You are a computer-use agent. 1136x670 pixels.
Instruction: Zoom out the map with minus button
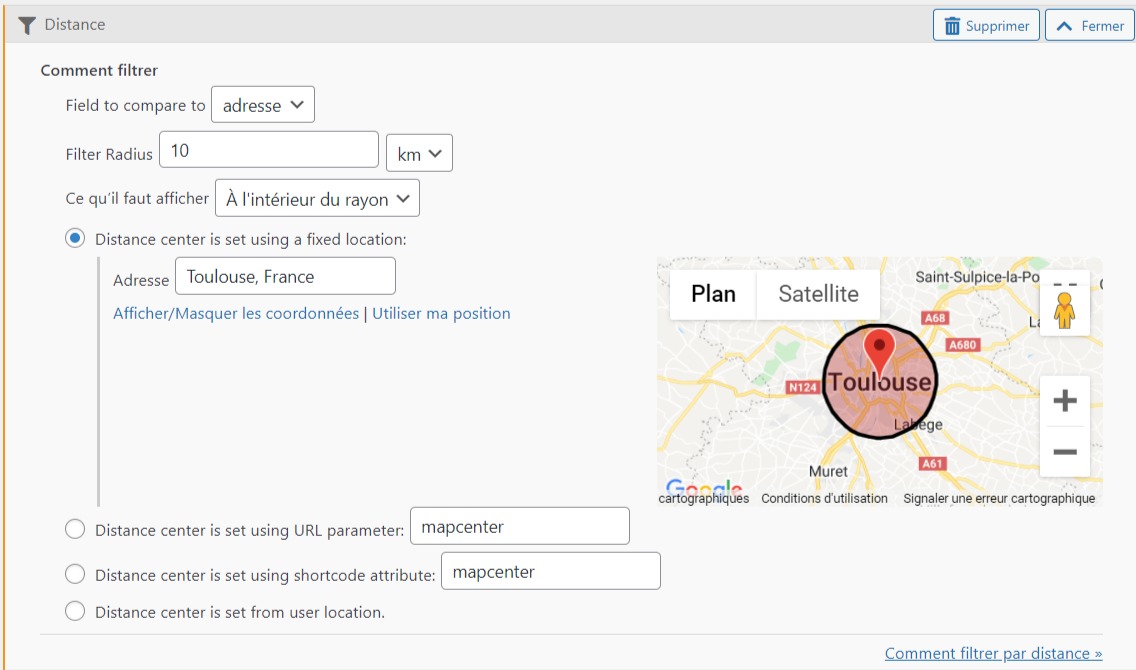coord(1064,452)
